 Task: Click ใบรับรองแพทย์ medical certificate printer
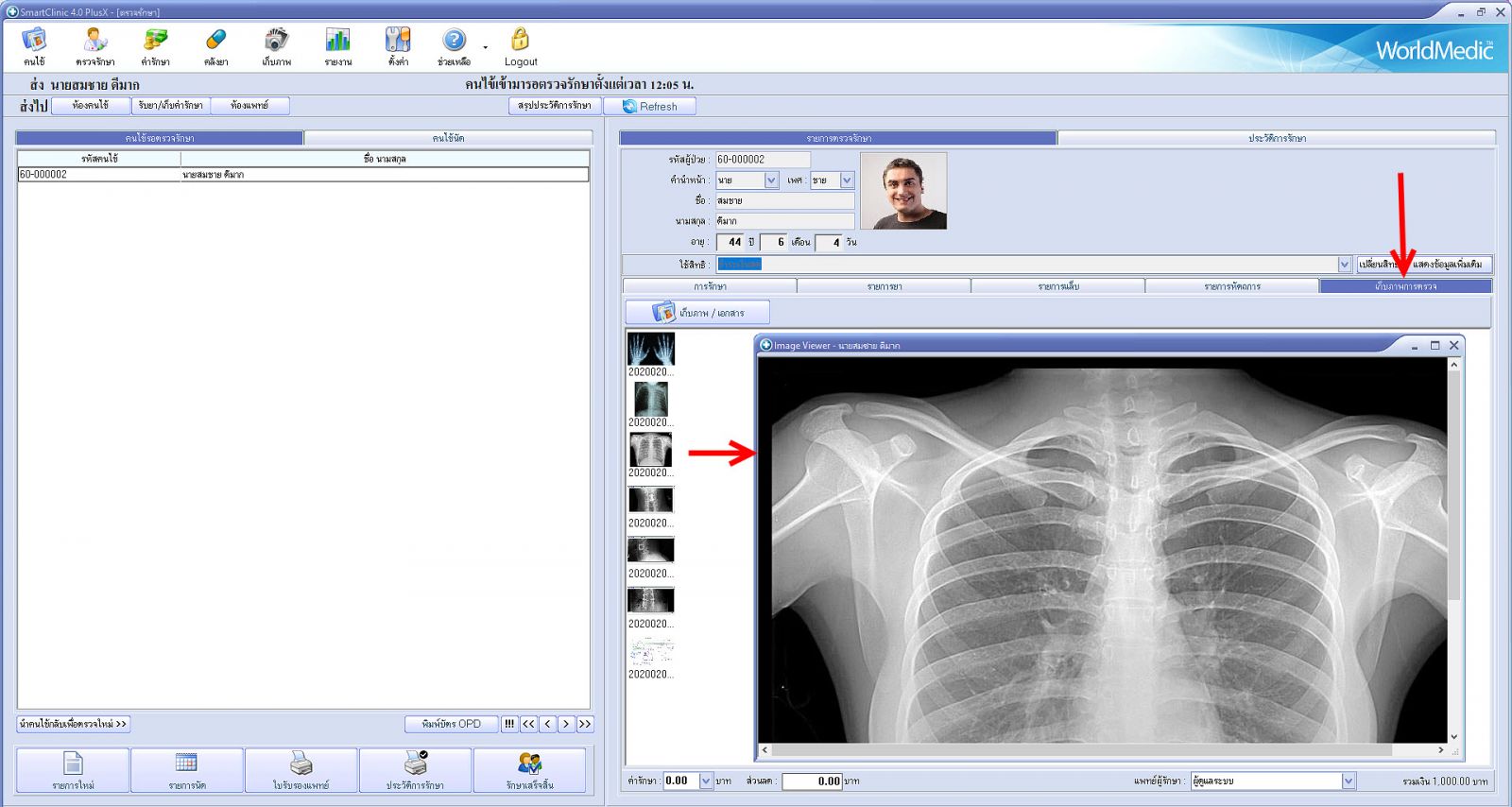click(x=301, y=770)
